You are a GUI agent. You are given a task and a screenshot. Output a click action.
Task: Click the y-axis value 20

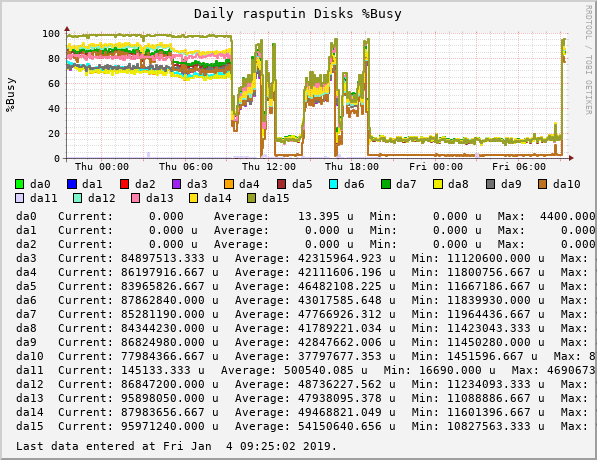pos(54,134)
